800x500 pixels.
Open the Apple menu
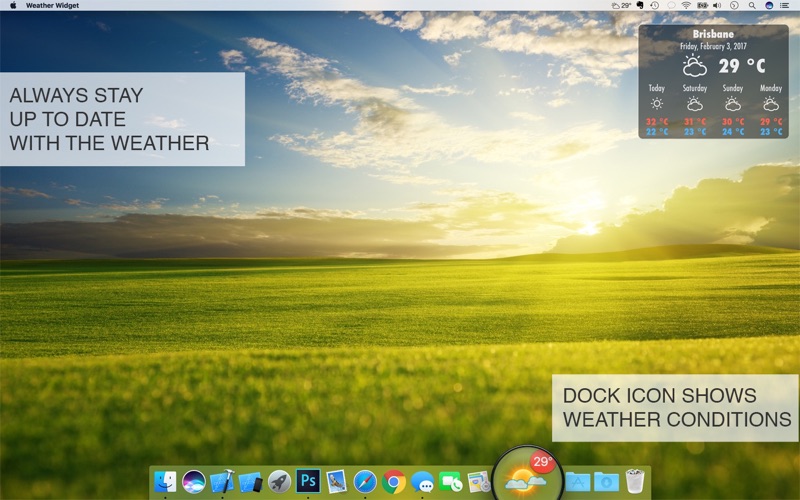tap(13, 5)
